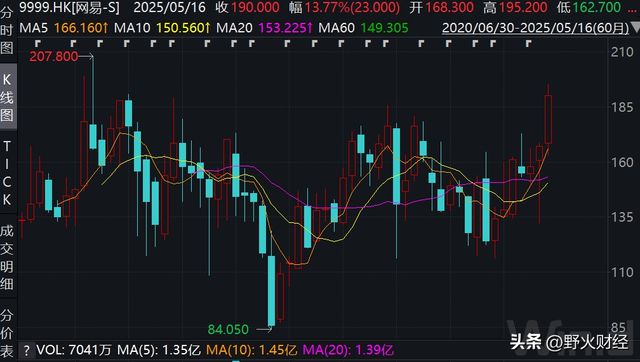The width and height of the screenshot is (640, 362).
Task: Click the 84.050 low price arrow marker
Action: pyautogui.click(x=264, y=329)
